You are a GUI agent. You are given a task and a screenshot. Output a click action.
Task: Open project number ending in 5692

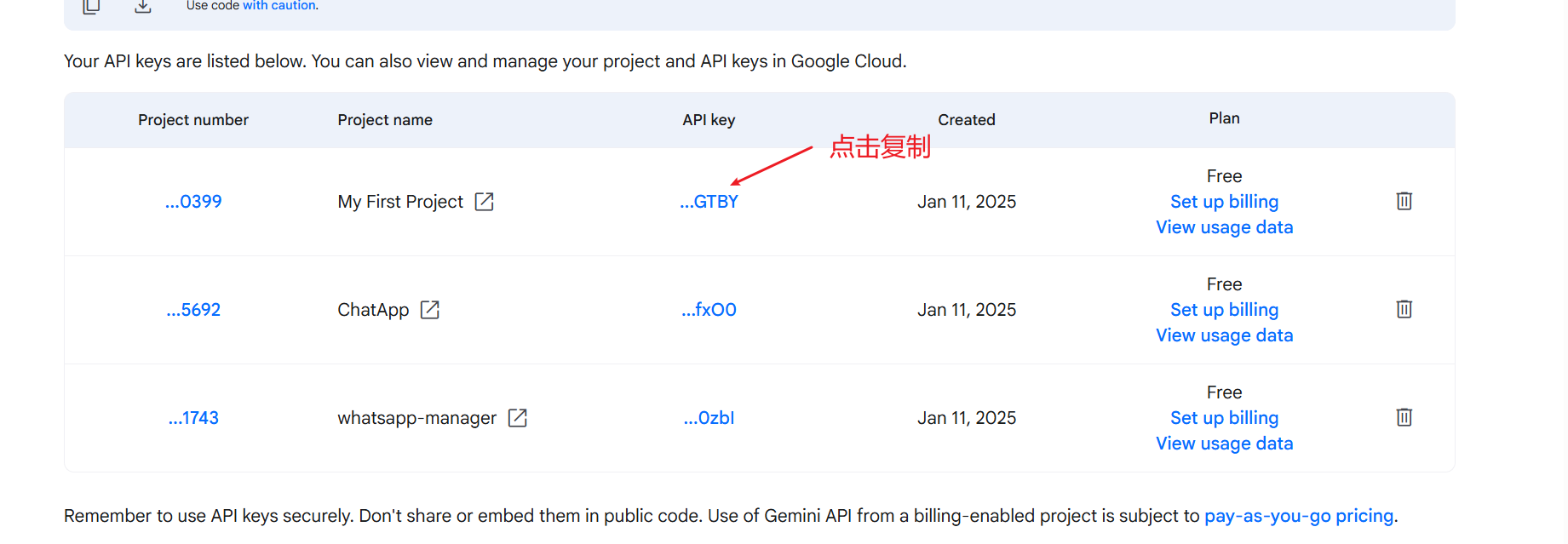tap(193, 310)
